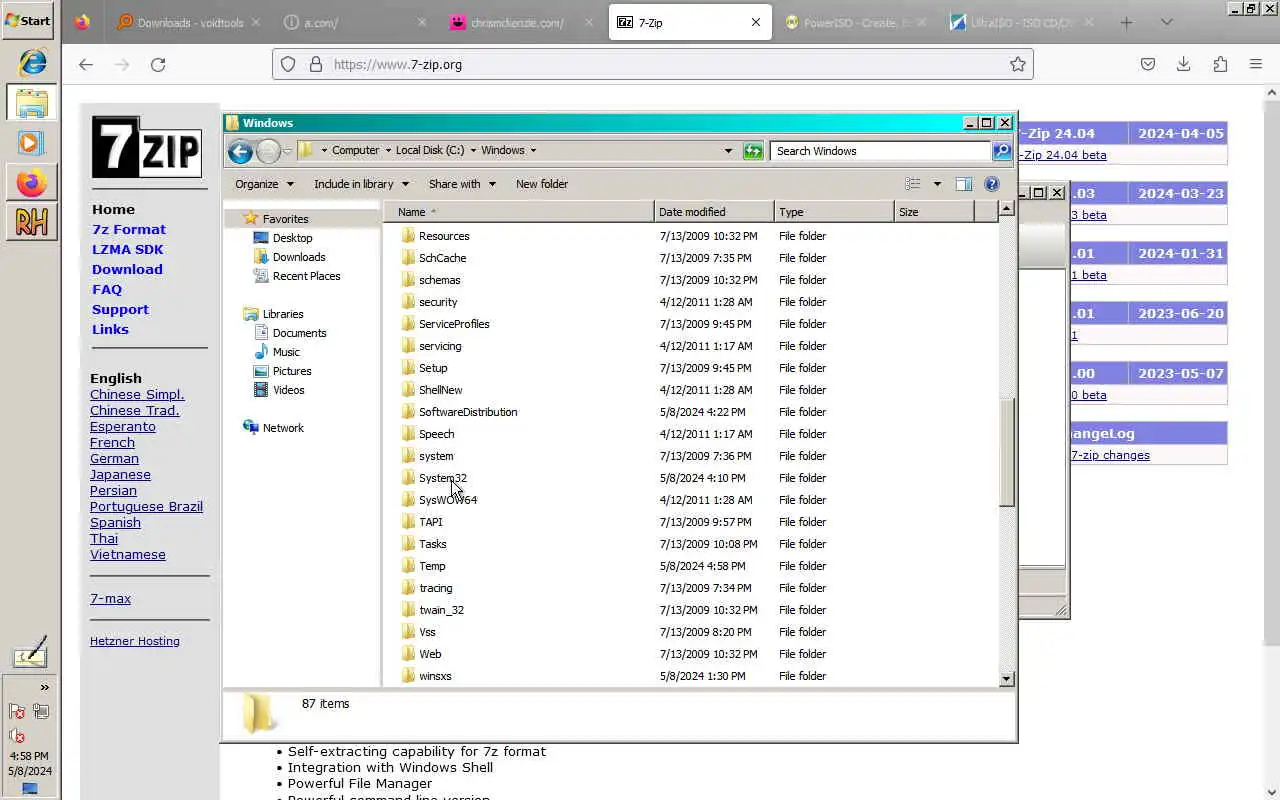The image size is (1280, 800).
Task: Open the Share with dropdown
Action: coord(461,184)
